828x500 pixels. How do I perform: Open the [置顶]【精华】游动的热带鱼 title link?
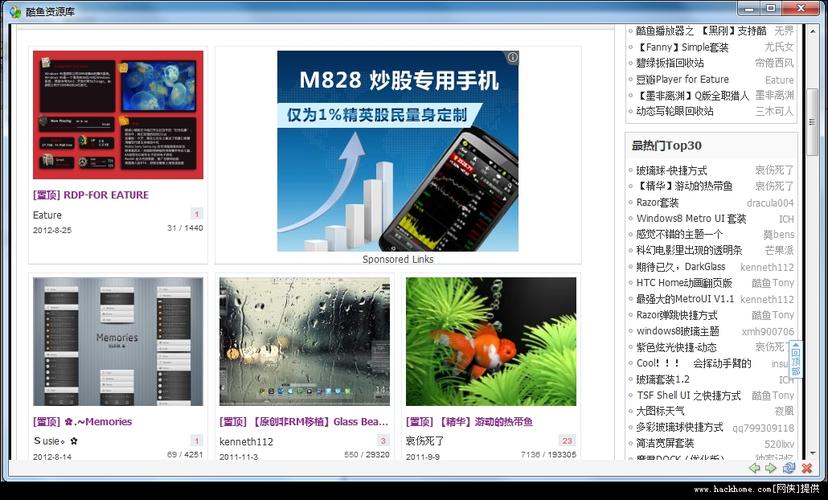coord(469,422)
